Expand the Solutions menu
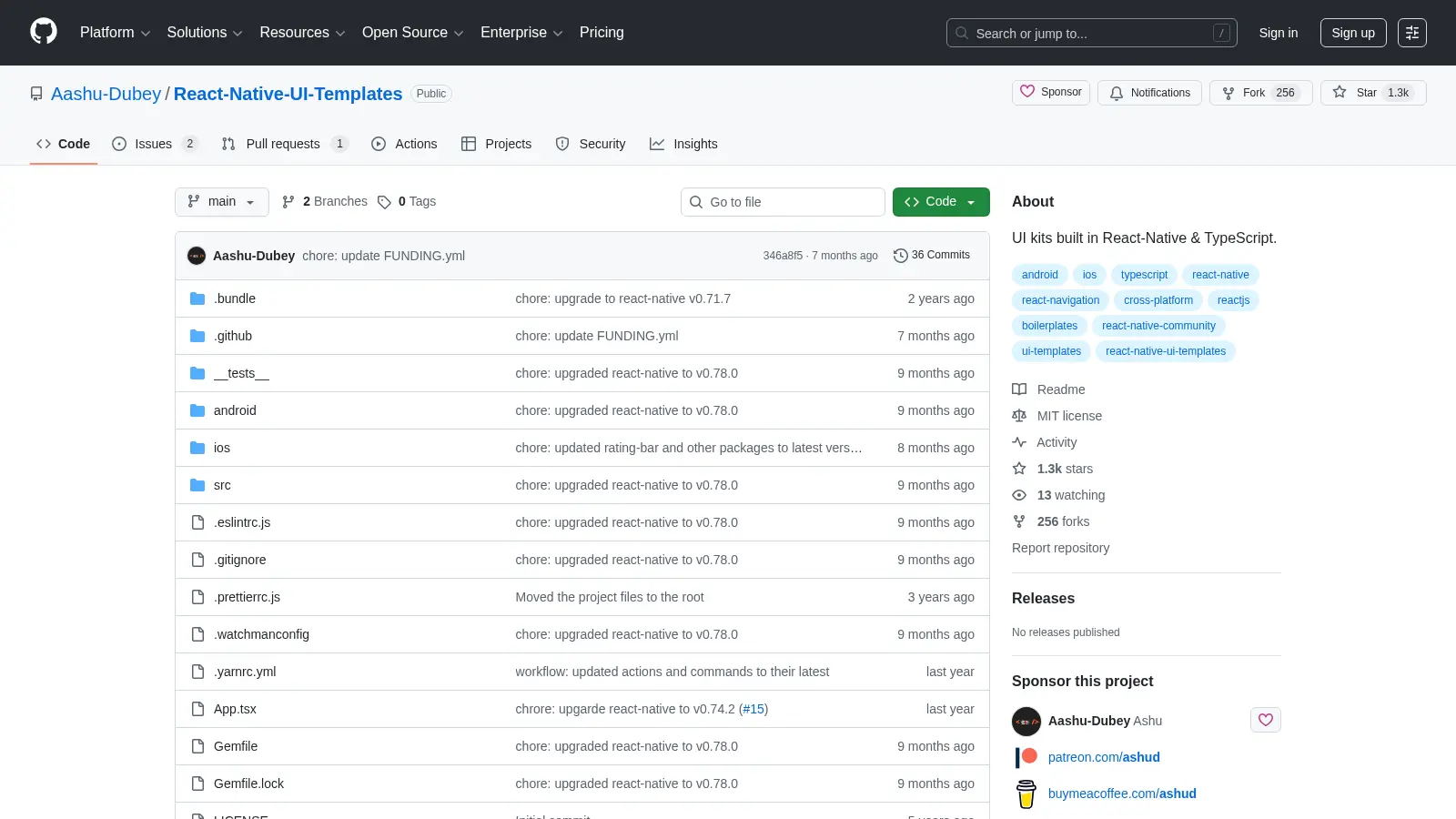Screen dimensions: 1456x819 tap(205, 33)
